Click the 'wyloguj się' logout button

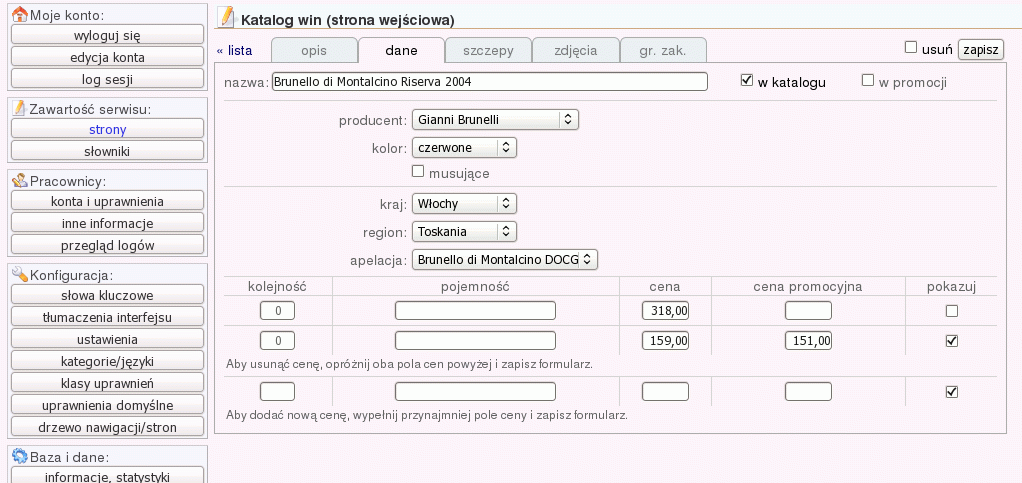pyautogui.click(x=107, y=35)
